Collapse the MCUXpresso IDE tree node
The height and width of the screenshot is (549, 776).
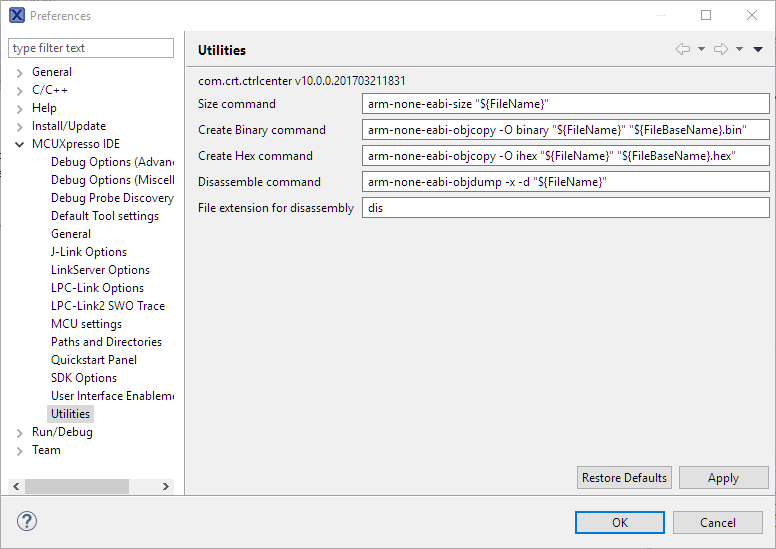tap(19, 145)
